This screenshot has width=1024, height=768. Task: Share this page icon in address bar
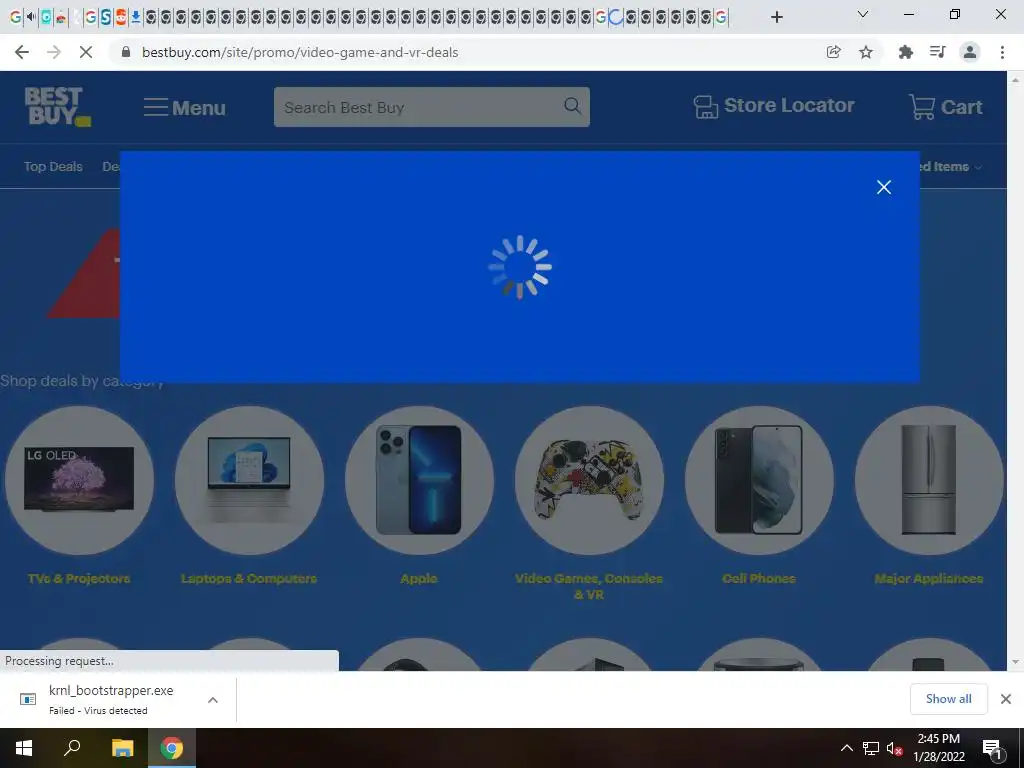point(833,52)
